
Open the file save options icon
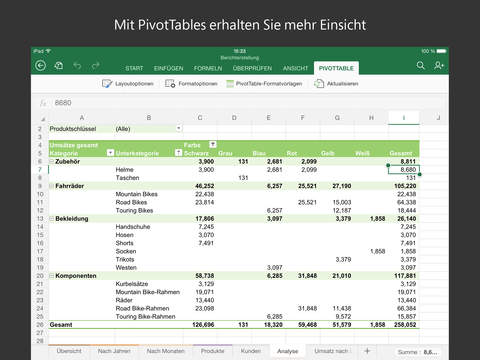click(59, 65)
